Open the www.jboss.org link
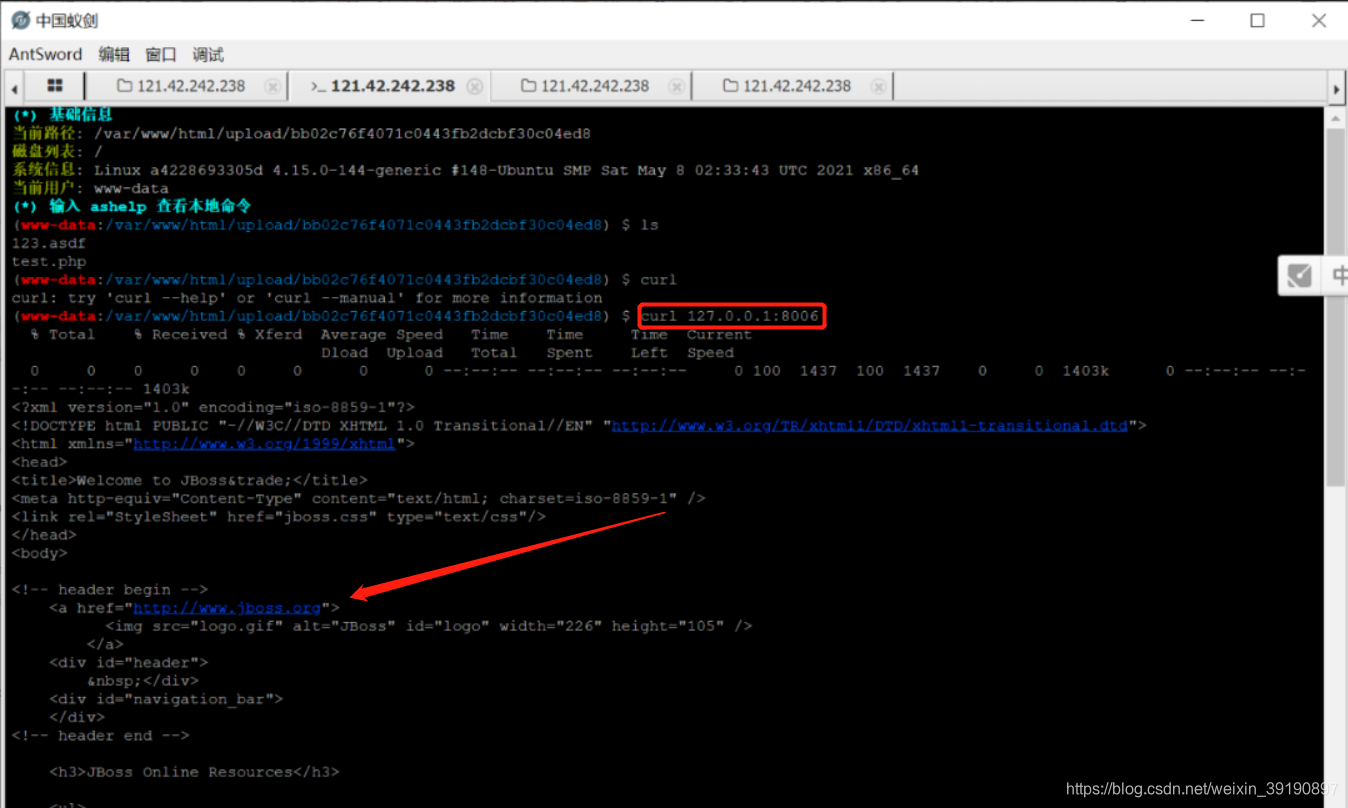The image size is (1348, 808). pos(227,607)
